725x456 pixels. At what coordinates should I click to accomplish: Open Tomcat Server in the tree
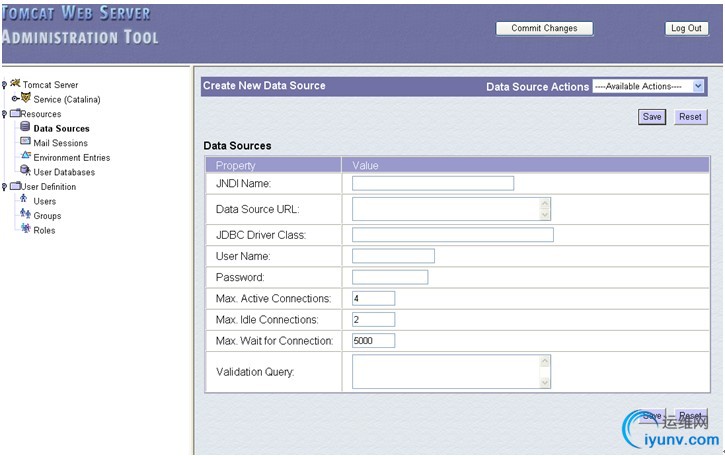coord(50,85)
